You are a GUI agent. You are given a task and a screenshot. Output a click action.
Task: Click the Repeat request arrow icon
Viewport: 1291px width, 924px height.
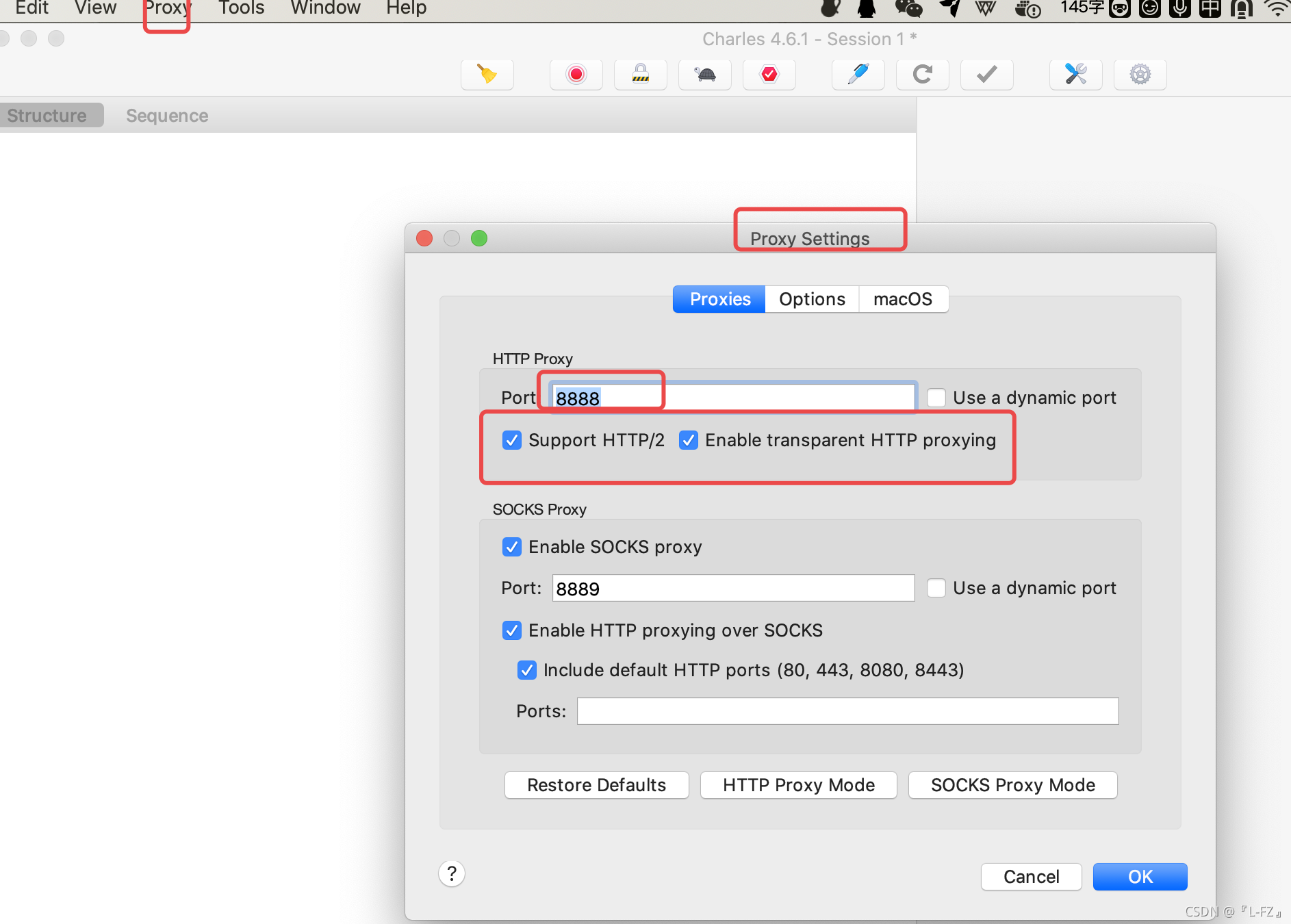(923, 74)
